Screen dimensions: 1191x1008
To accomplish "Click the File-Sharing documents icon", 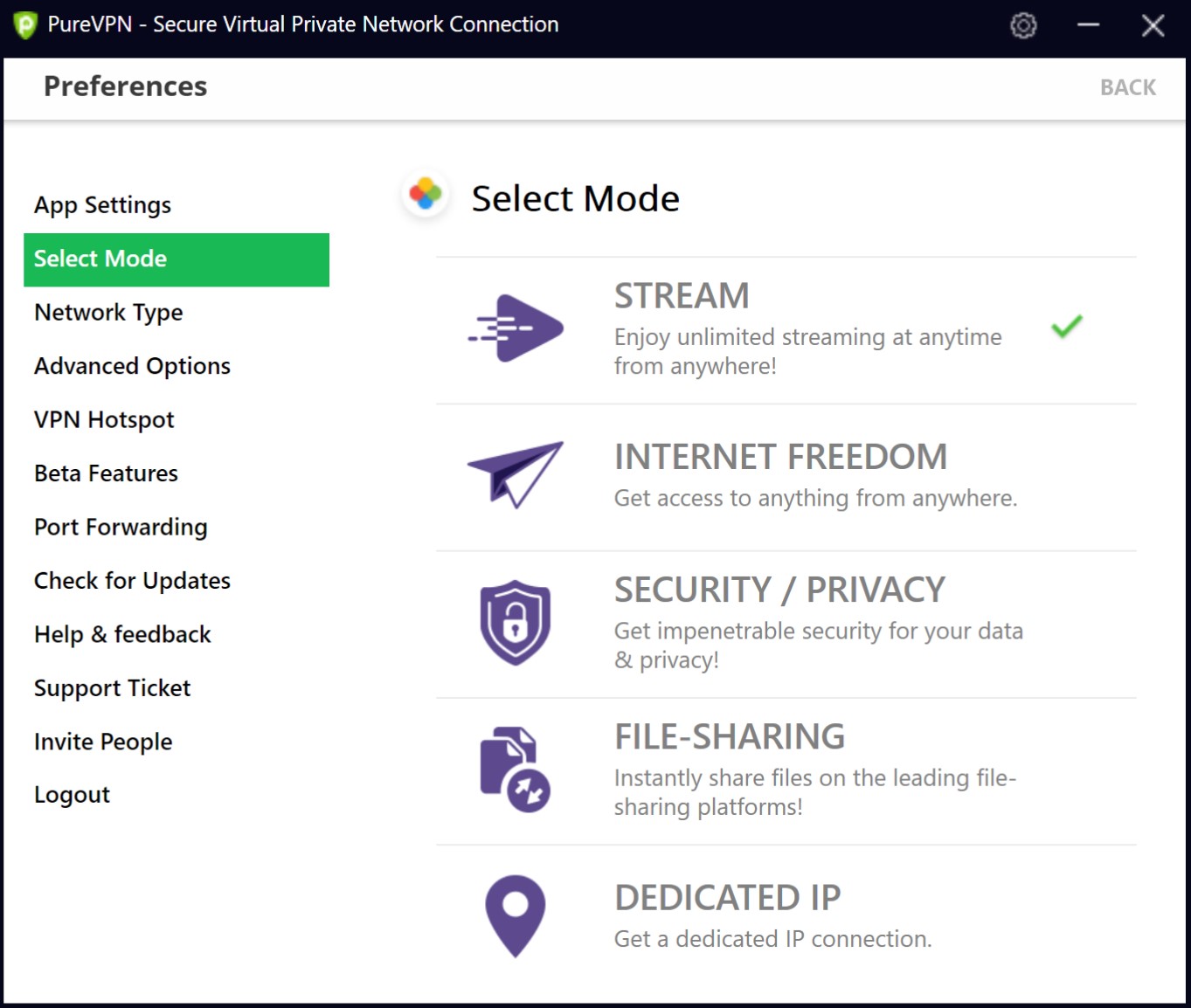I will 516,770.
